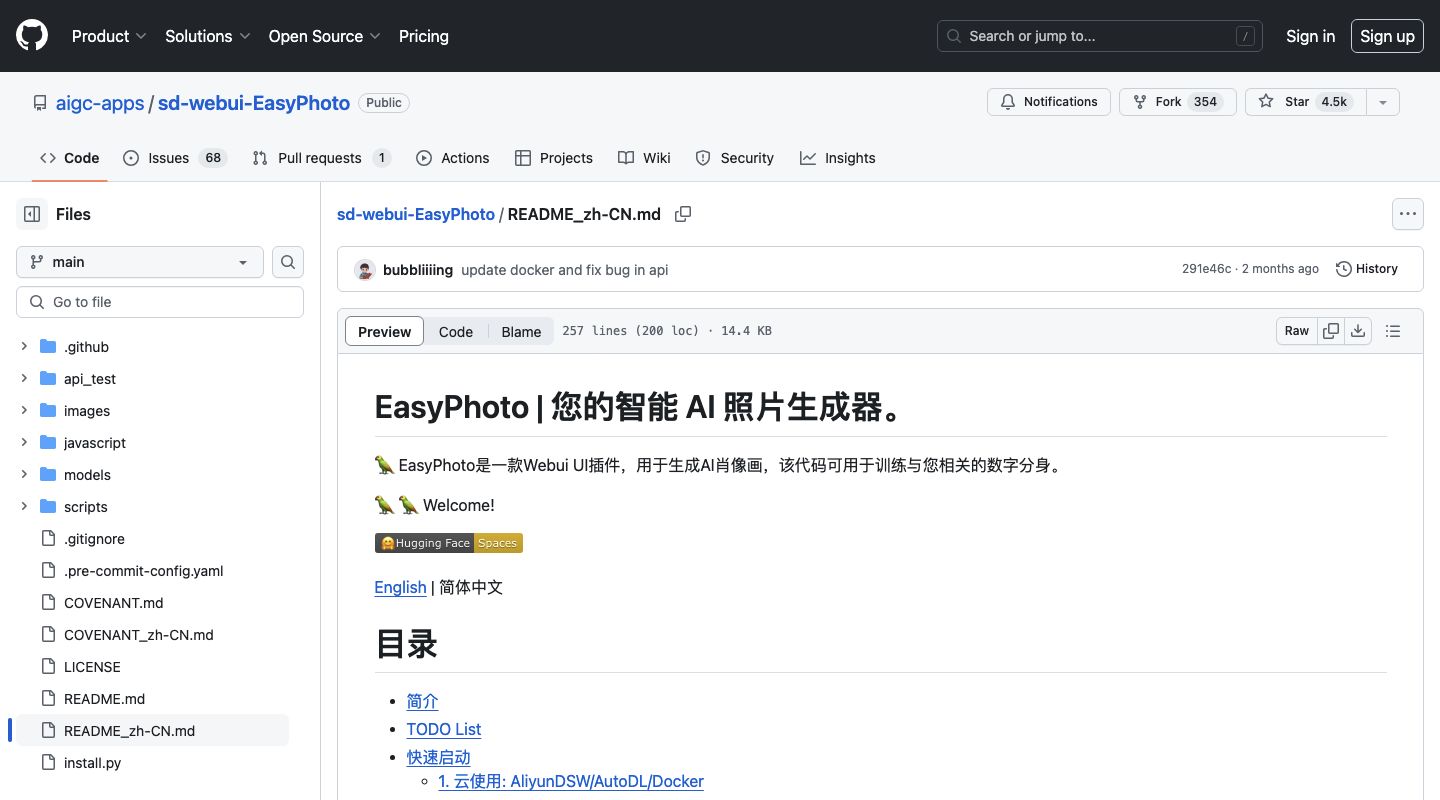Copy raw file contents icon

click(1331, 331)
